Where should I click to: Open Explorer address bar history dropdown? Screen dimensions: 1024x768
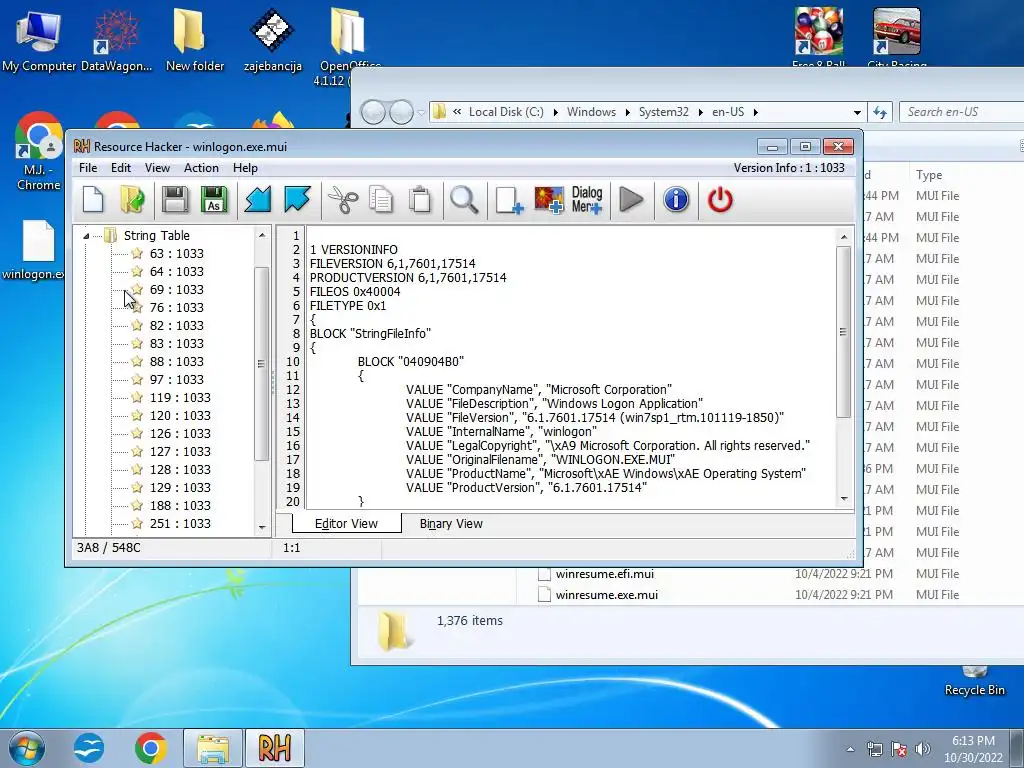(x=857, y=112)
